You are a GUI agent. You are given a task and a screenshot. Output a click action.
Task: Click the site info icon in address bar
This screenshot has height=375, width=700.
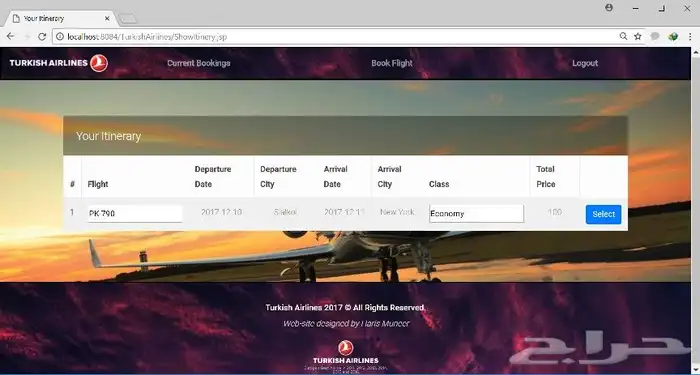(60, 37)
